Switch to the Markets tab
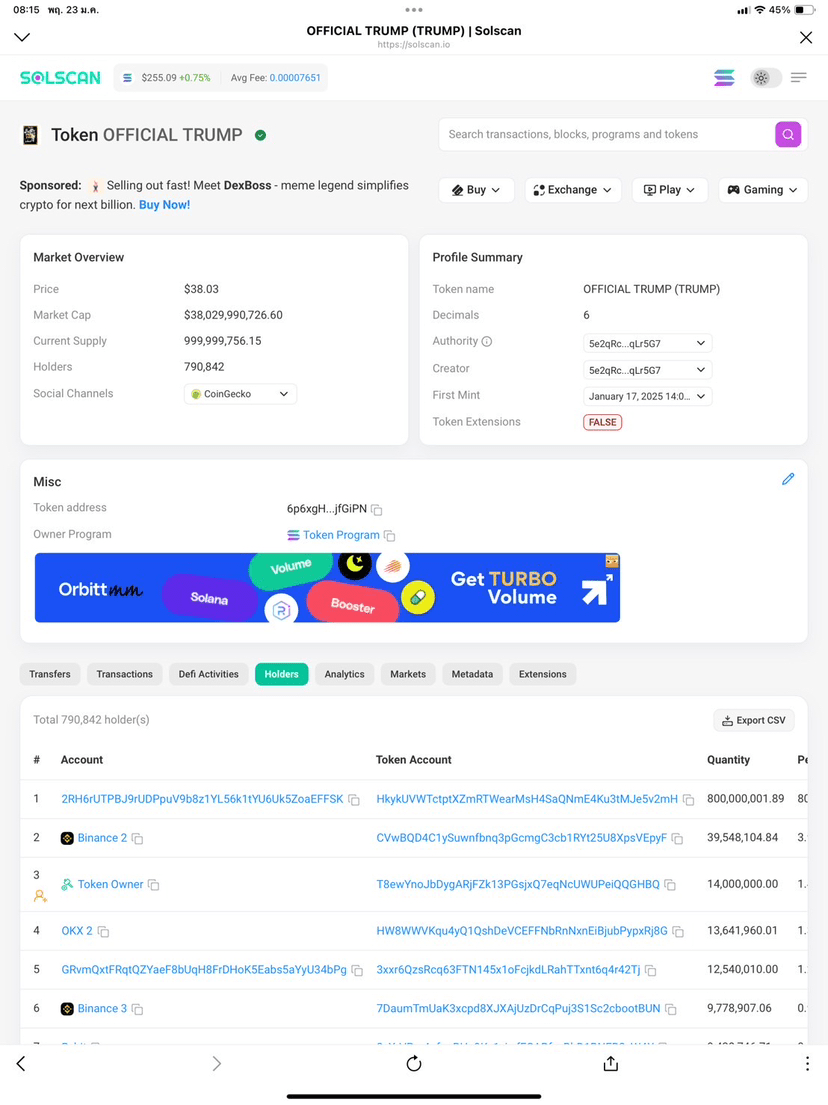This screenshot has width=828, height=1105. coord(408,674)
